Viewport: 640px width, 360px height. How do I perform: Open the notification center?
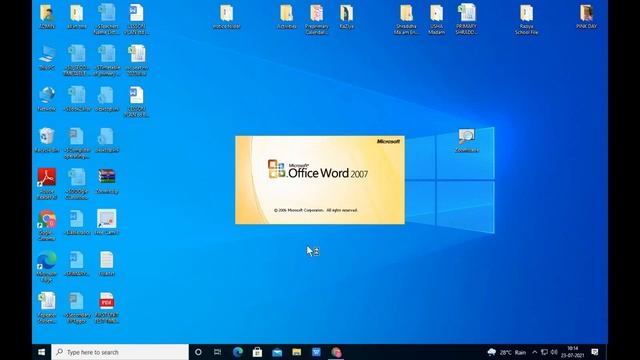(x=595, y=352)
